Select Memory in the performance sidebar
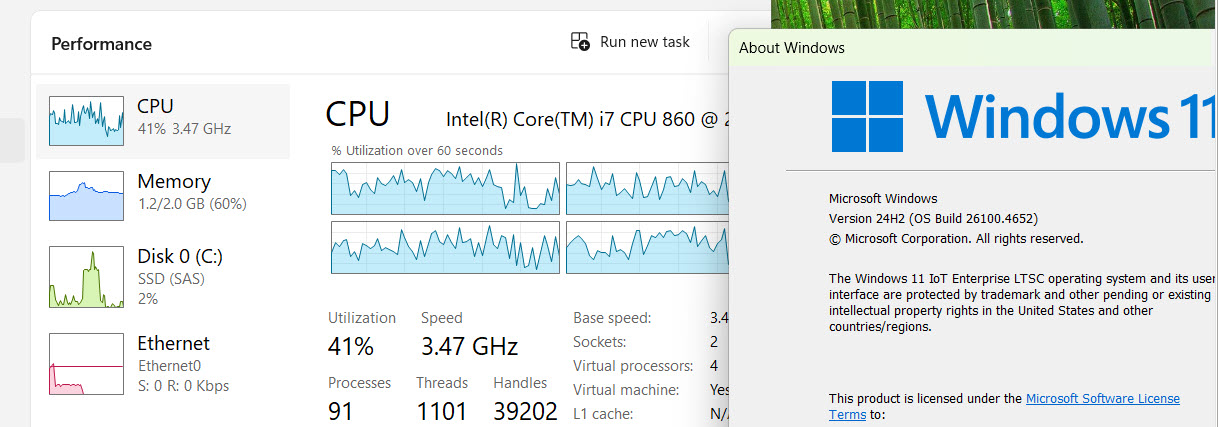The height and width of the screenshot is (427, 1218). coord(163,196)
